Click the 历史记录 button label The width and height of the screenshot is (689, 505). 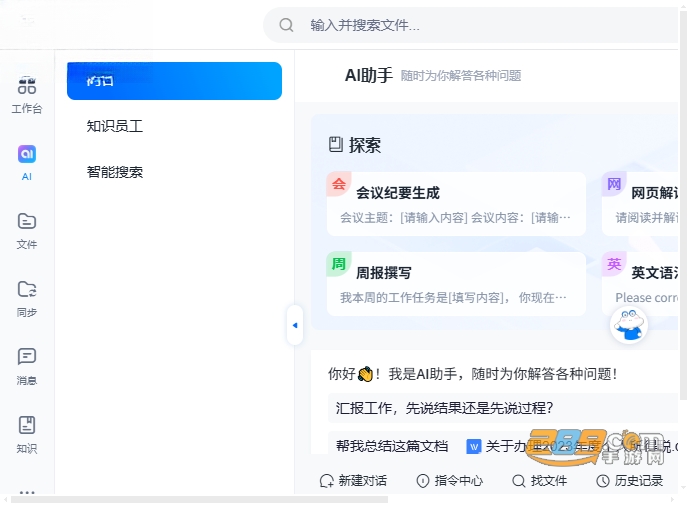tap(638, 481)
